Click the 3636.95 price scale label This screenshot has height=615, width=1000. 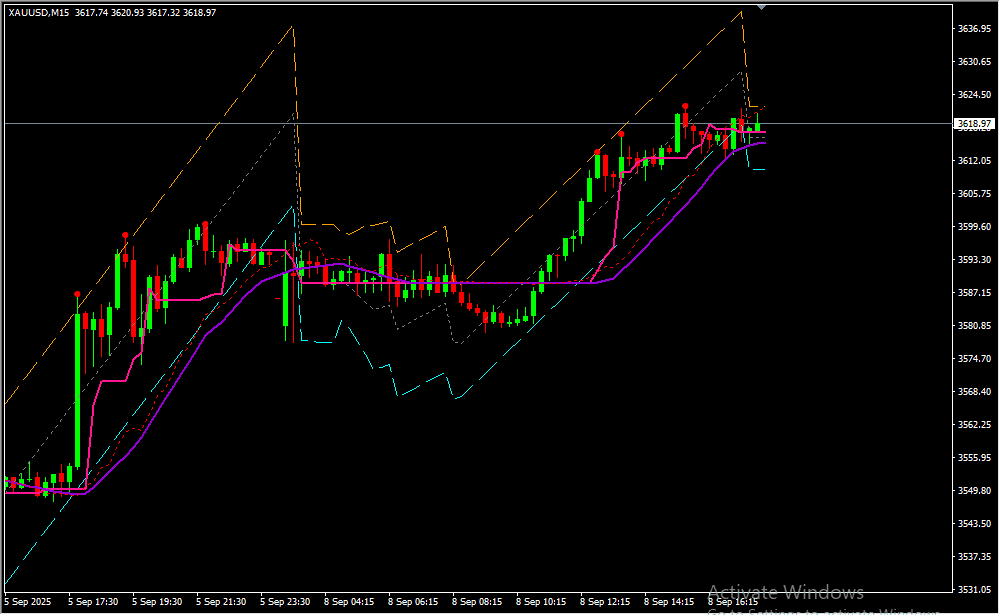coord(972,29)
